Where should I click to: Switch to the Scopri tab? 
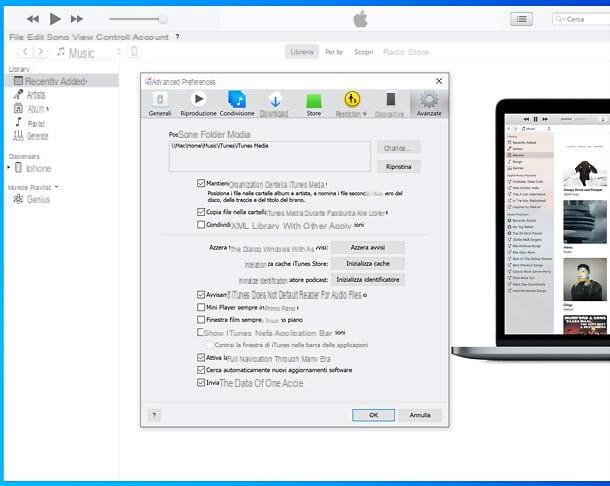pyautogui.click(x=363, y=52)
